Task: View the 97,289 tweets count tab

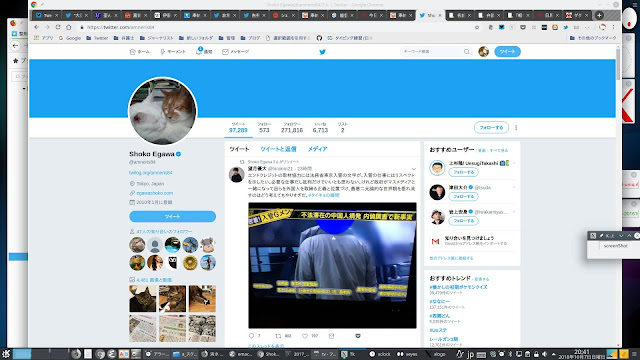Action: (238, 128)
